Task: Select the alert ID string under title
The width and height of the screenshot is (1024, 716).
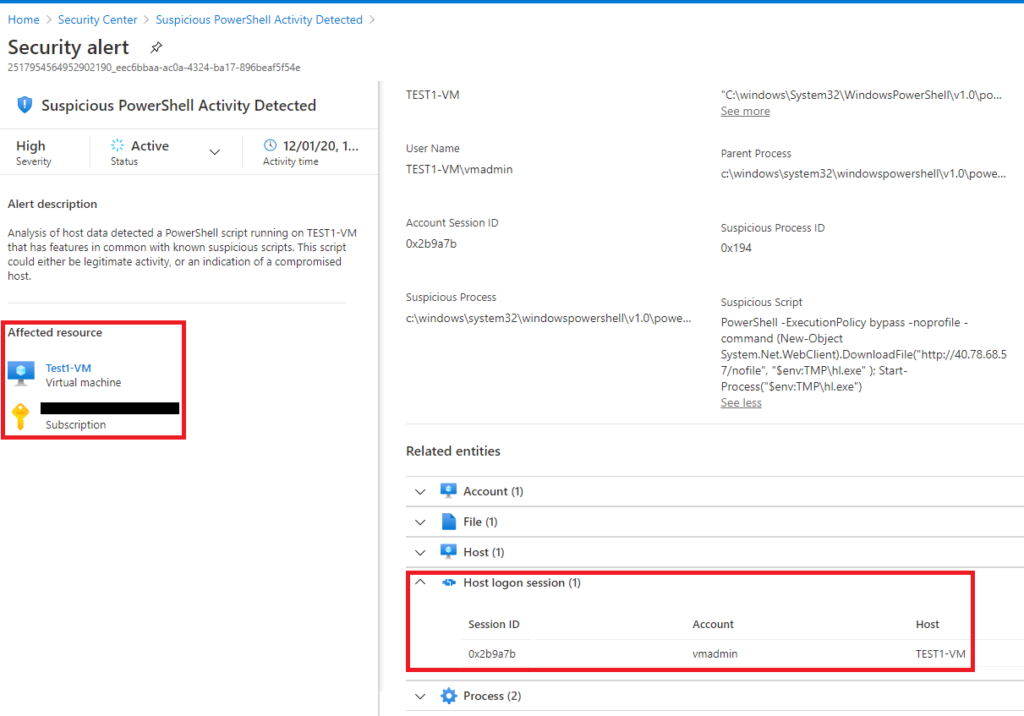Action: coord(154,67)
